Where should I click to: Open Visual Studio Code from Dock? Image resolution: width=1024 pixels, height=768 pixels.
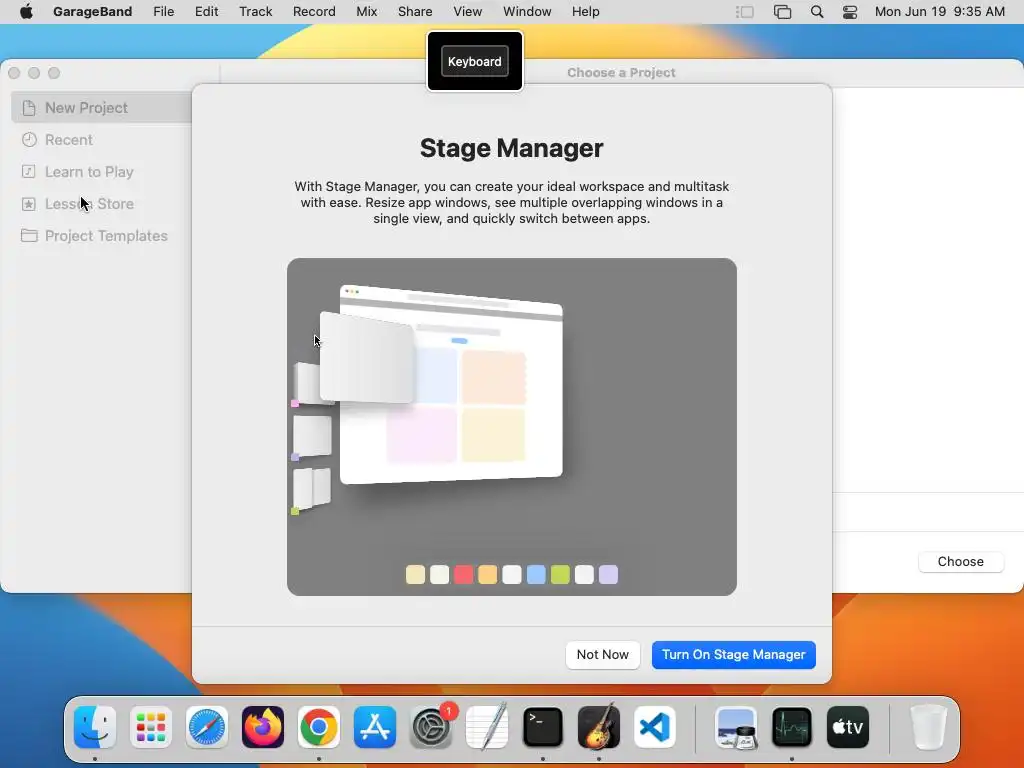tap(655, 727)
